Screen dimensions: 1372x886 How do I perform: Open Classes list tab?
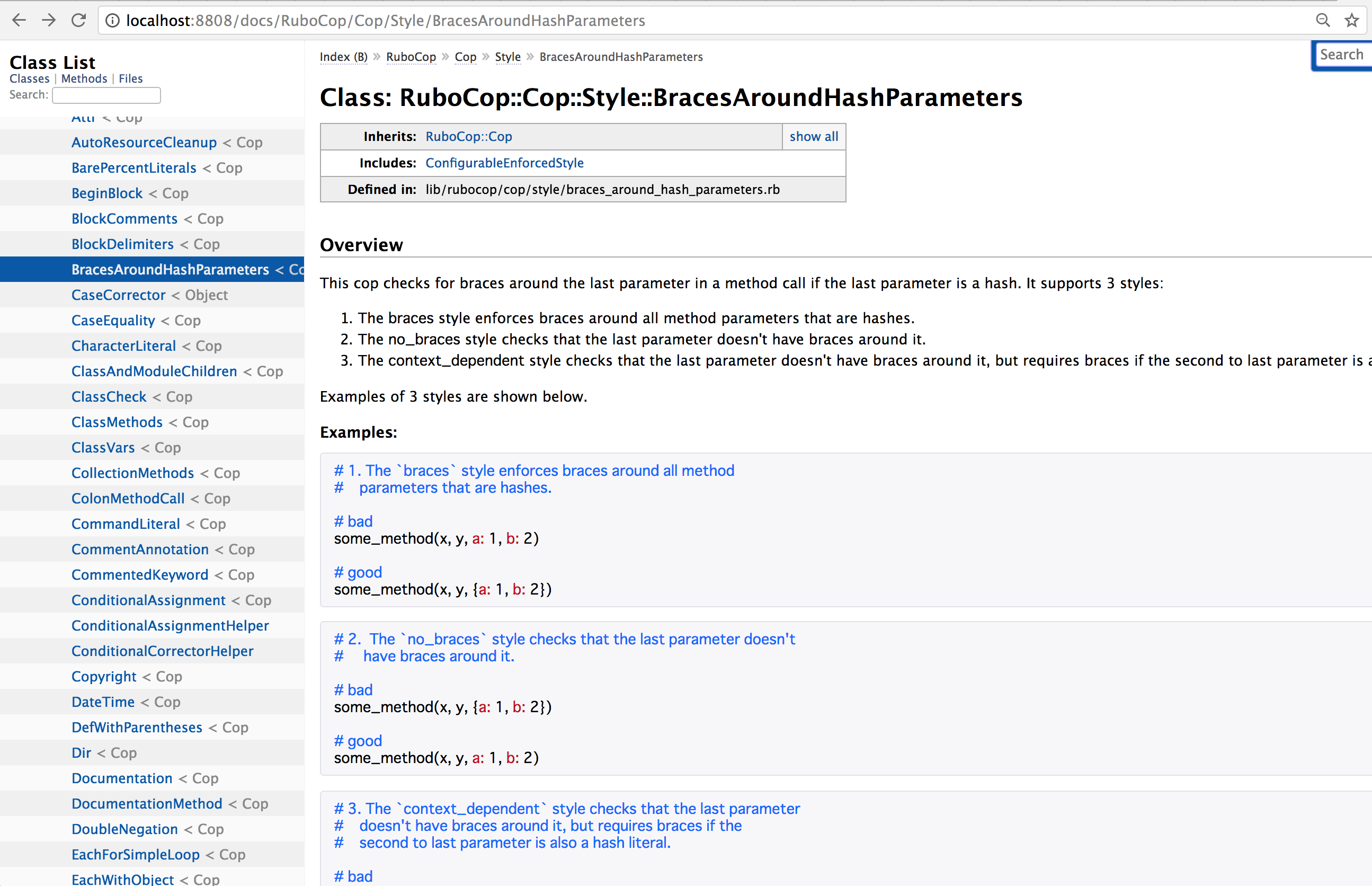click(29, 79)
